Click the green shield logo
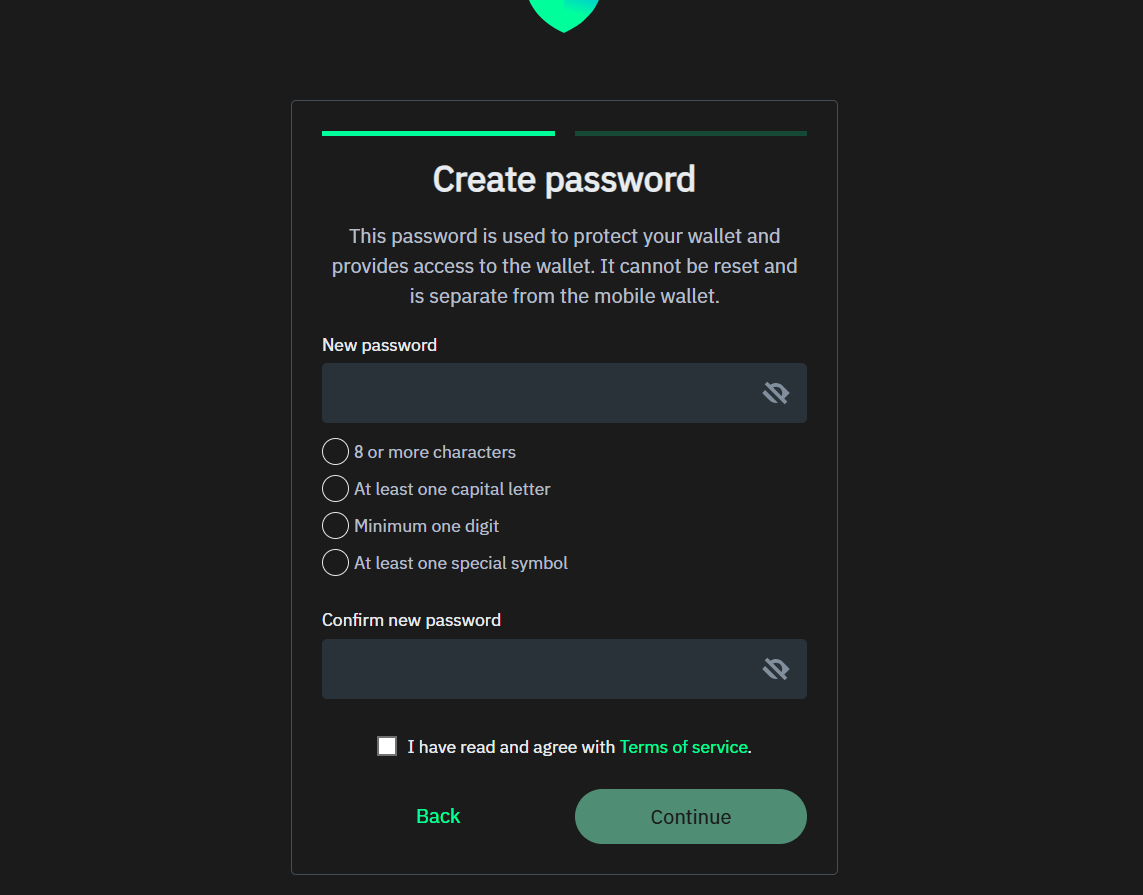1143x895 pixels. pyautogui.click(x=564, y=12)
